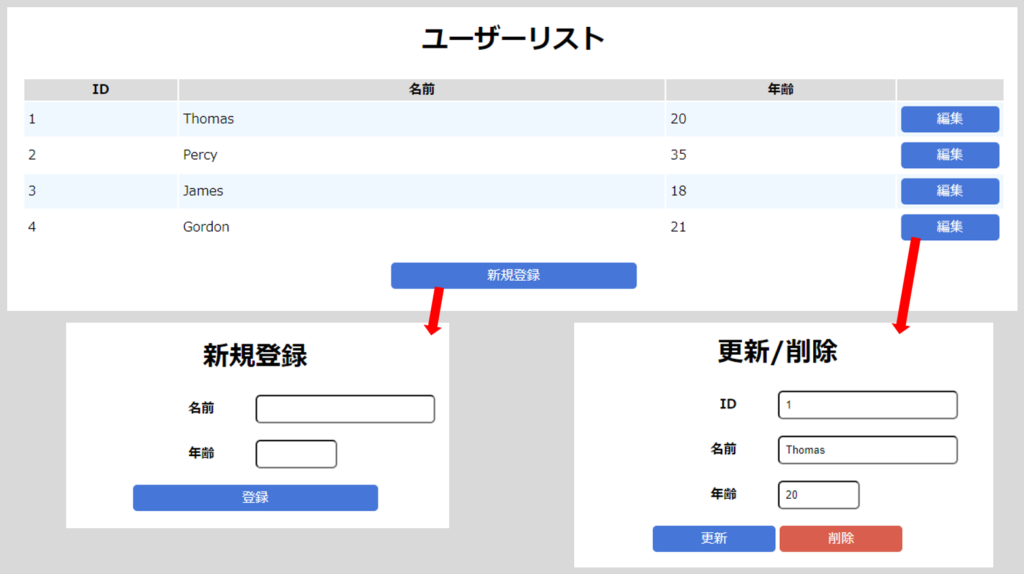Open edit for the James row
Screen dimensions: 1024x574
950,191
